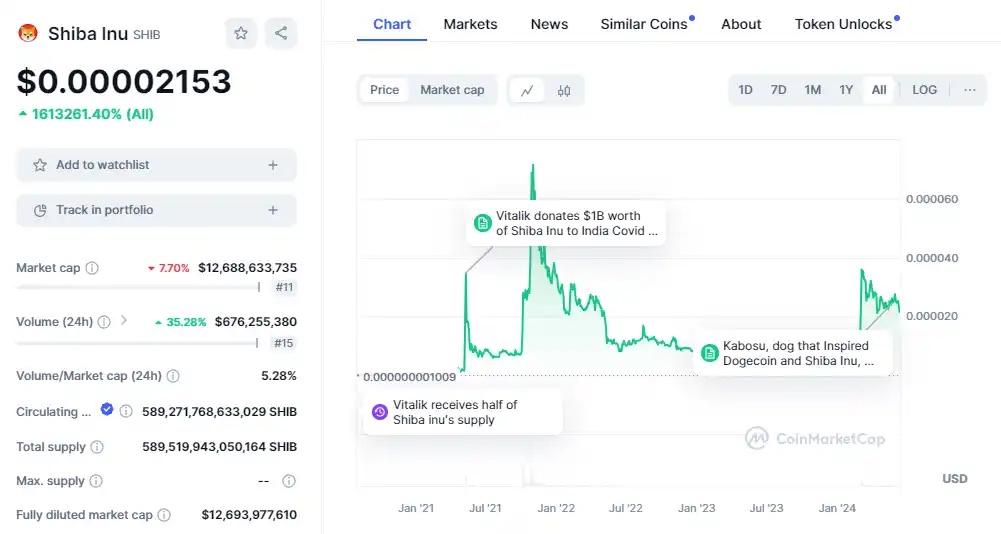Toggle the chart to Price view
Screen dimensions: 1001x534
(384, 90)
